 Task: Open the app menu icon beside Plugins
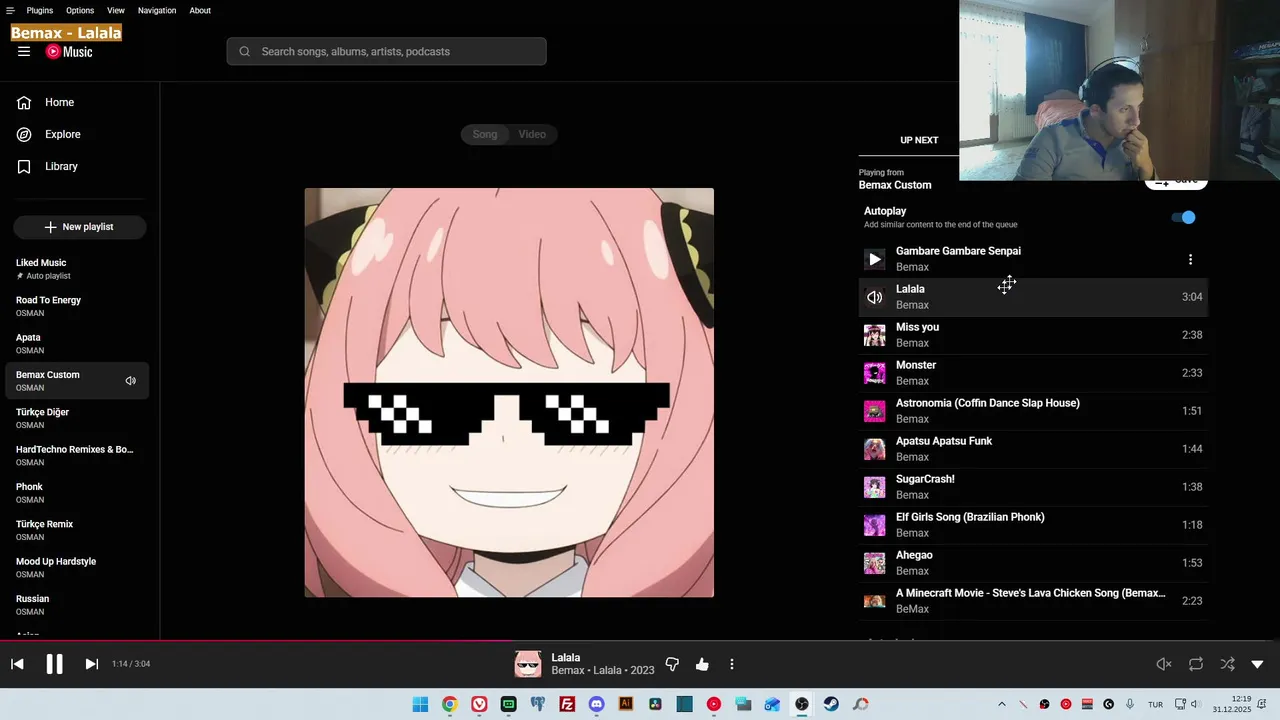coord(10,10)
